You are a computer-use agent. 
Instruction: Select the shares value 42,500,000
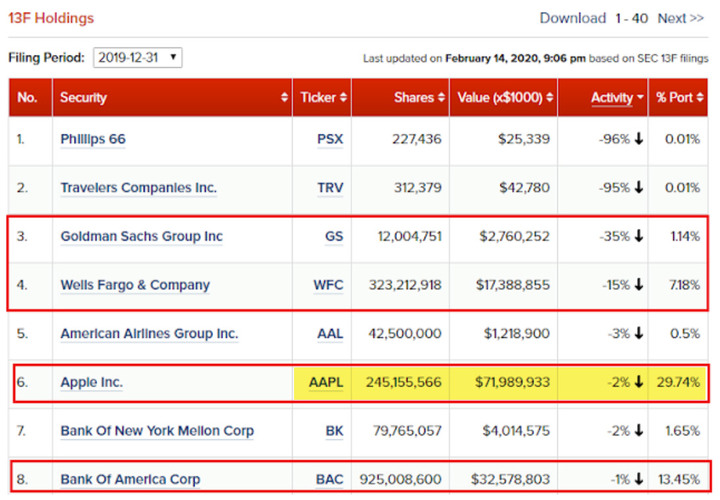click(405, 334)
